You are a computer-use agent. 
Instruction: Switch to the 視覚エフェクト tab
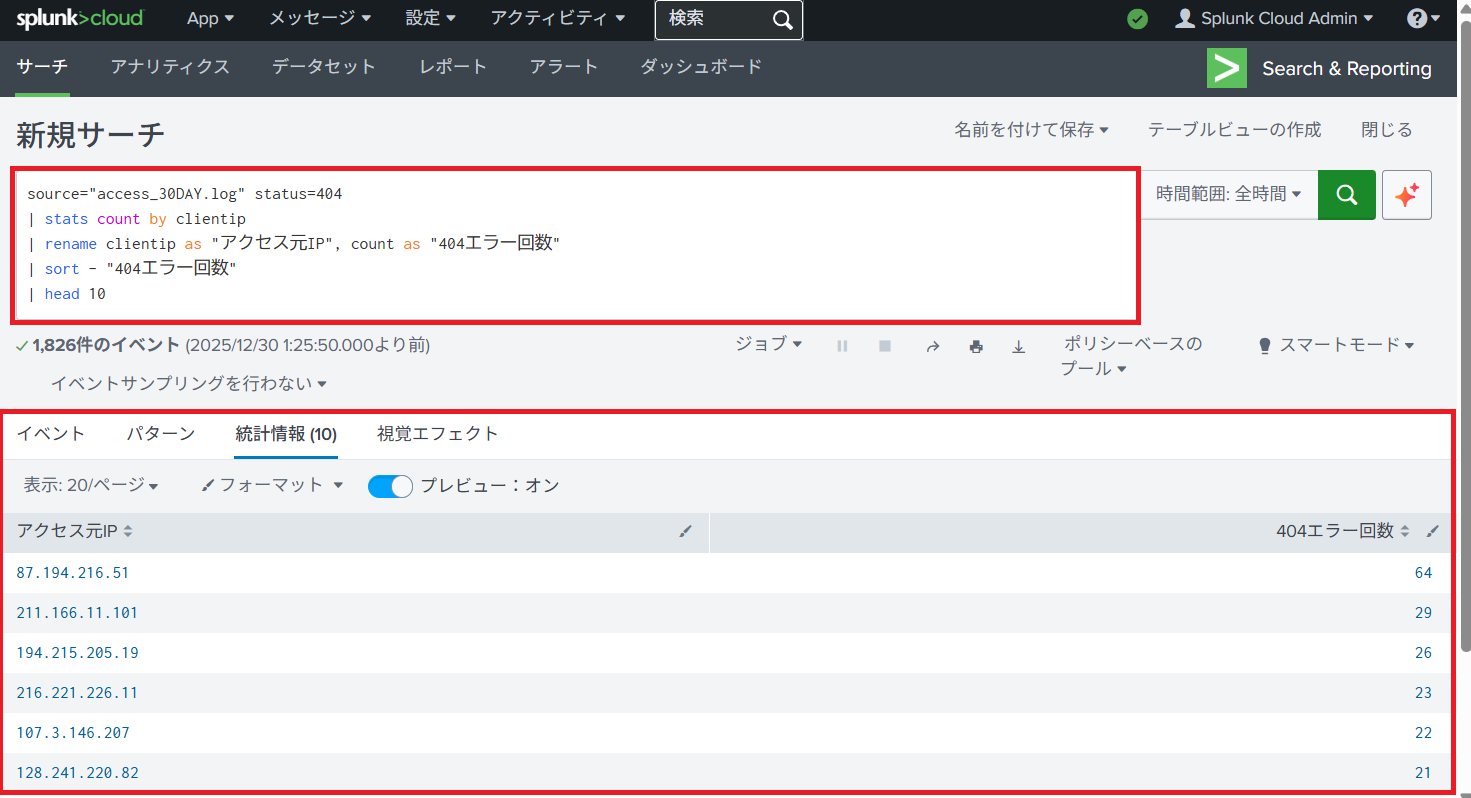click(437, 434)
